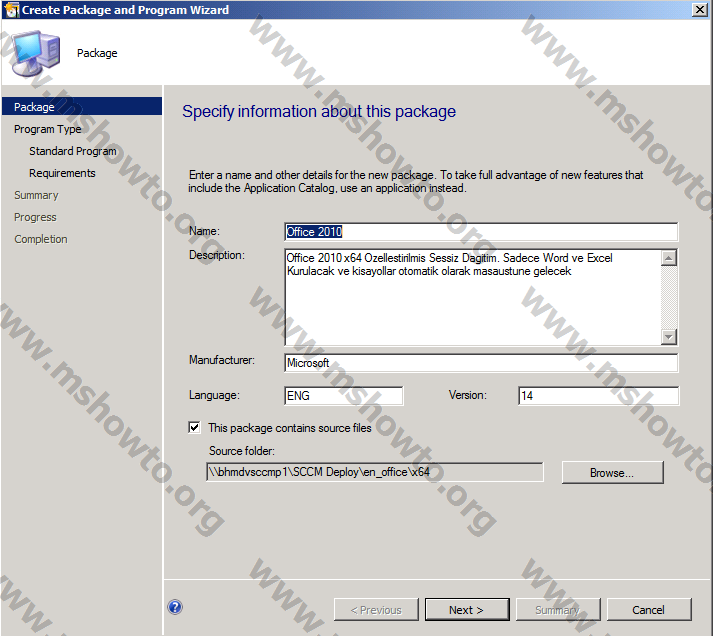
Task: Click the wizard title bar icon
Action: pyautogui.click(x=11, y=10)
